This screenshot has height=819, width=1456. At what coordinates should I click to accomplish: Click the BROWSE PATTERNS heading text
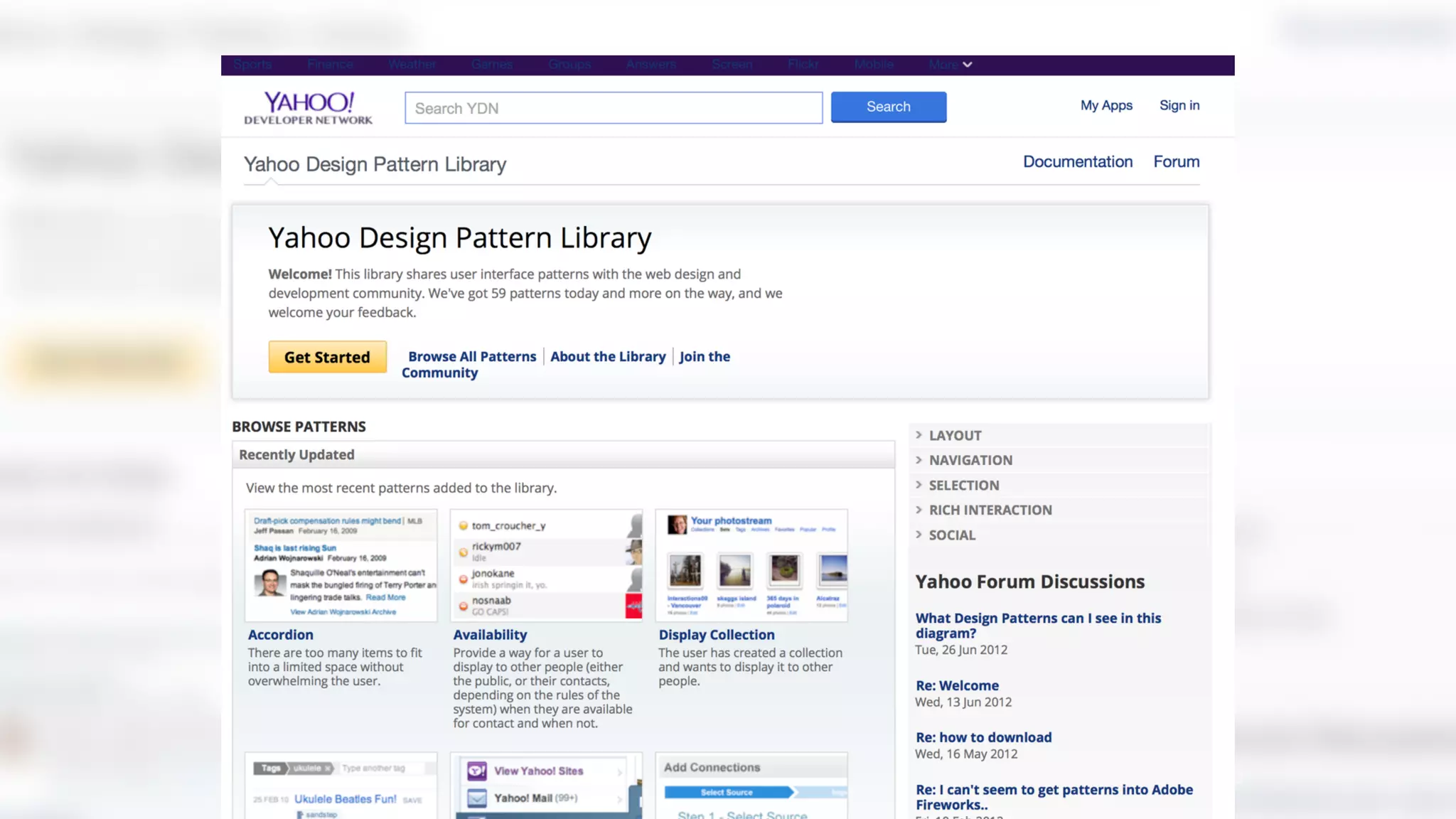299,427
